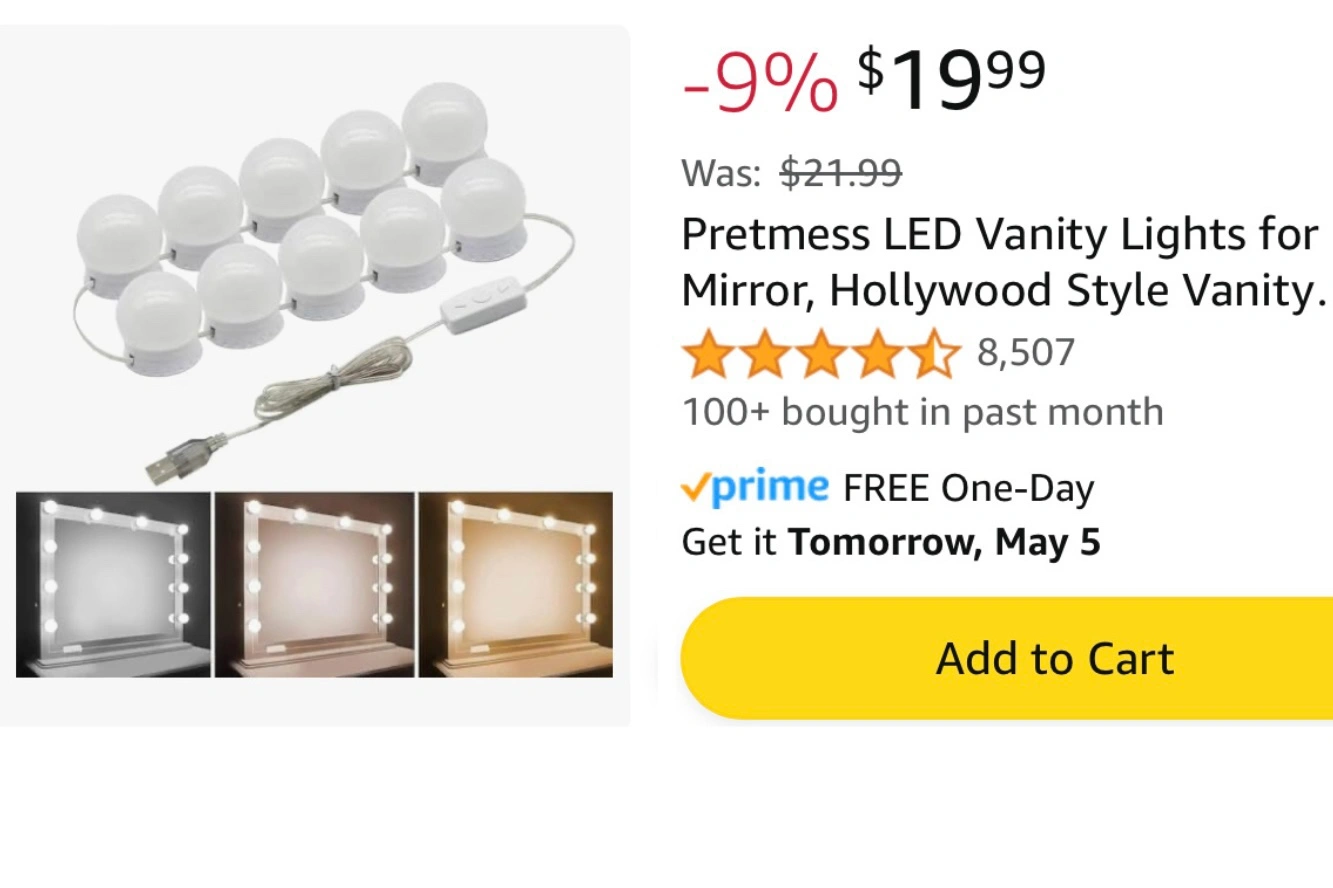This screenshot has width=1333, height=888.
Task: Click the half-filled fifth rating star
Action: point(934,354)
